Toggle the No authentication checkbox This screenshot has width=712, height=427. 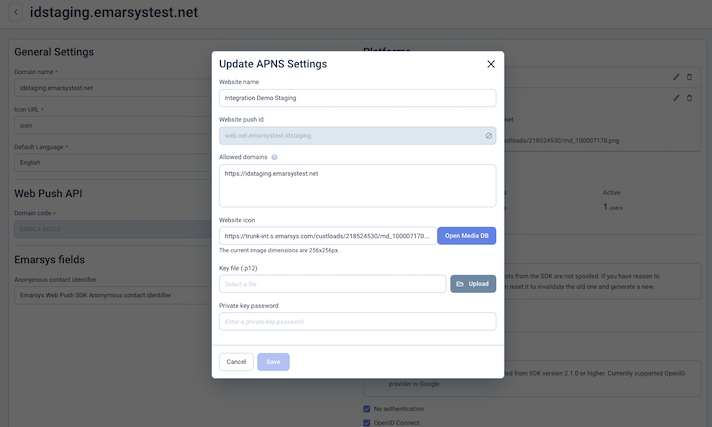(367, 409)
